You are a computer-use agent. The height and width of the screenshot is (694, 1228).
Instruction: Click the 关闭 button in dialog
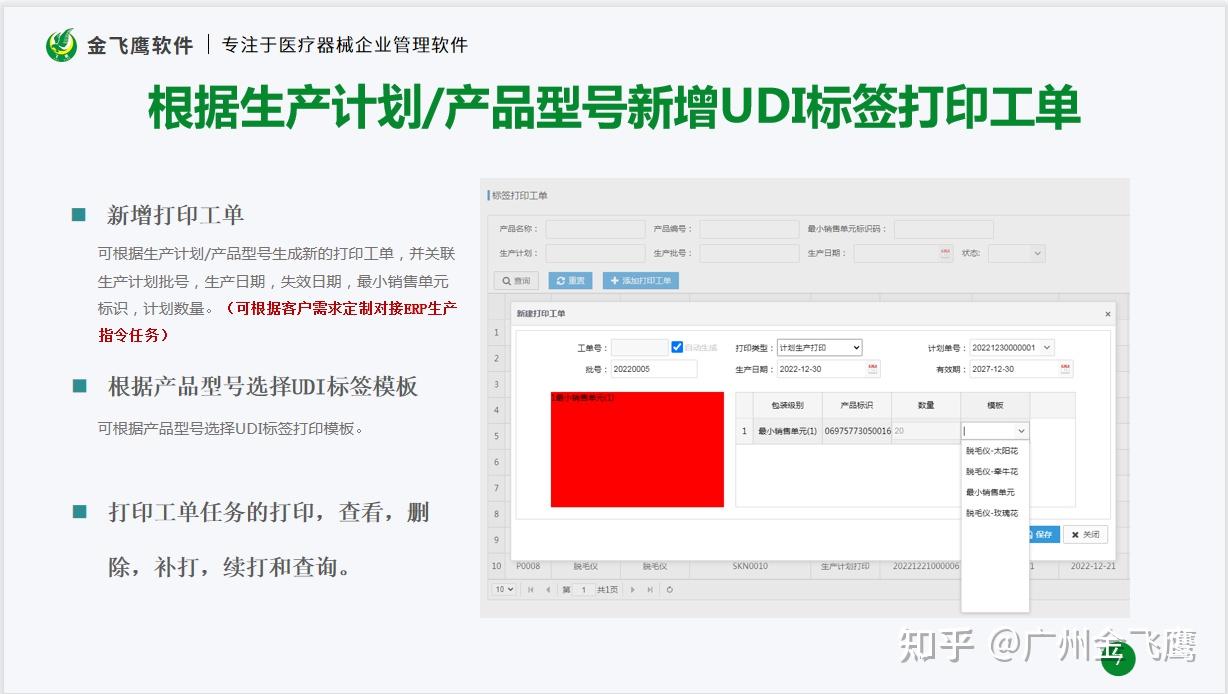1085,534
